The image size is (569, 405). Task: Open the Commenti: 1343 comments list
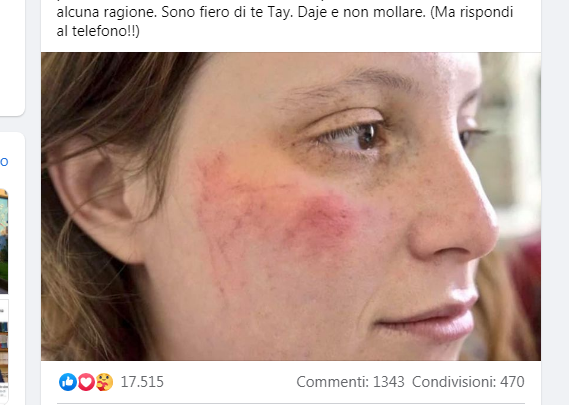tap(350, 382)
